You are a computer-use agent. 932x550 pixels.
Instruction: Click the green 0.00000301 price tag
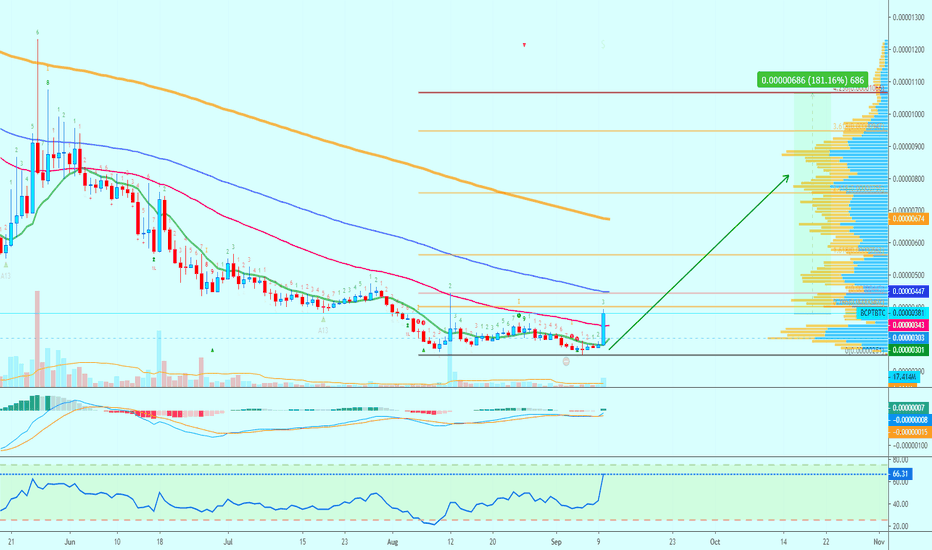coord(909,350)
